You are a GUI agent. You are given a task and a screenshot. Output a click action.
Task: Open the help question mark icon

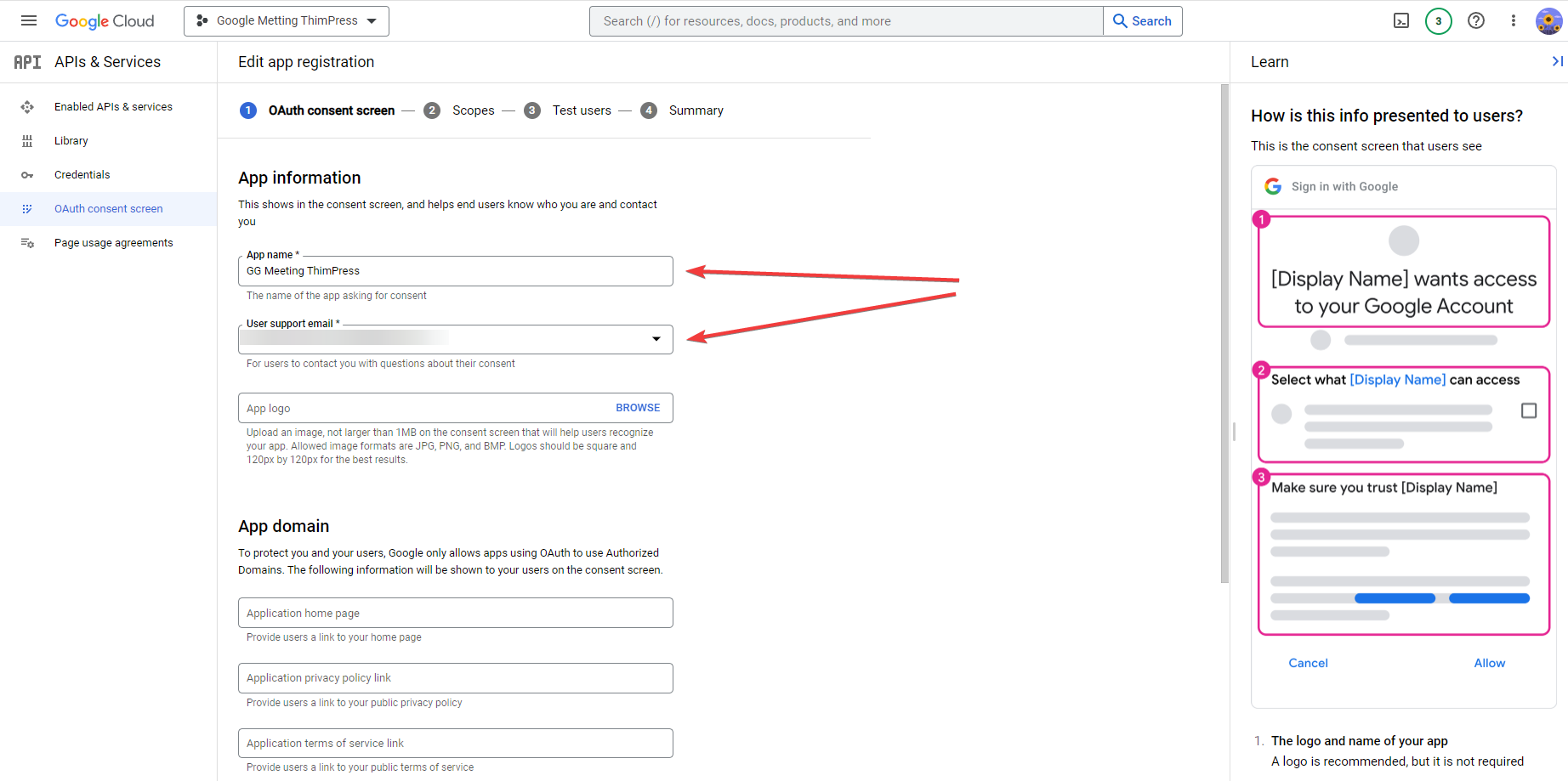pyautogui.click(x=1476, y=21)
